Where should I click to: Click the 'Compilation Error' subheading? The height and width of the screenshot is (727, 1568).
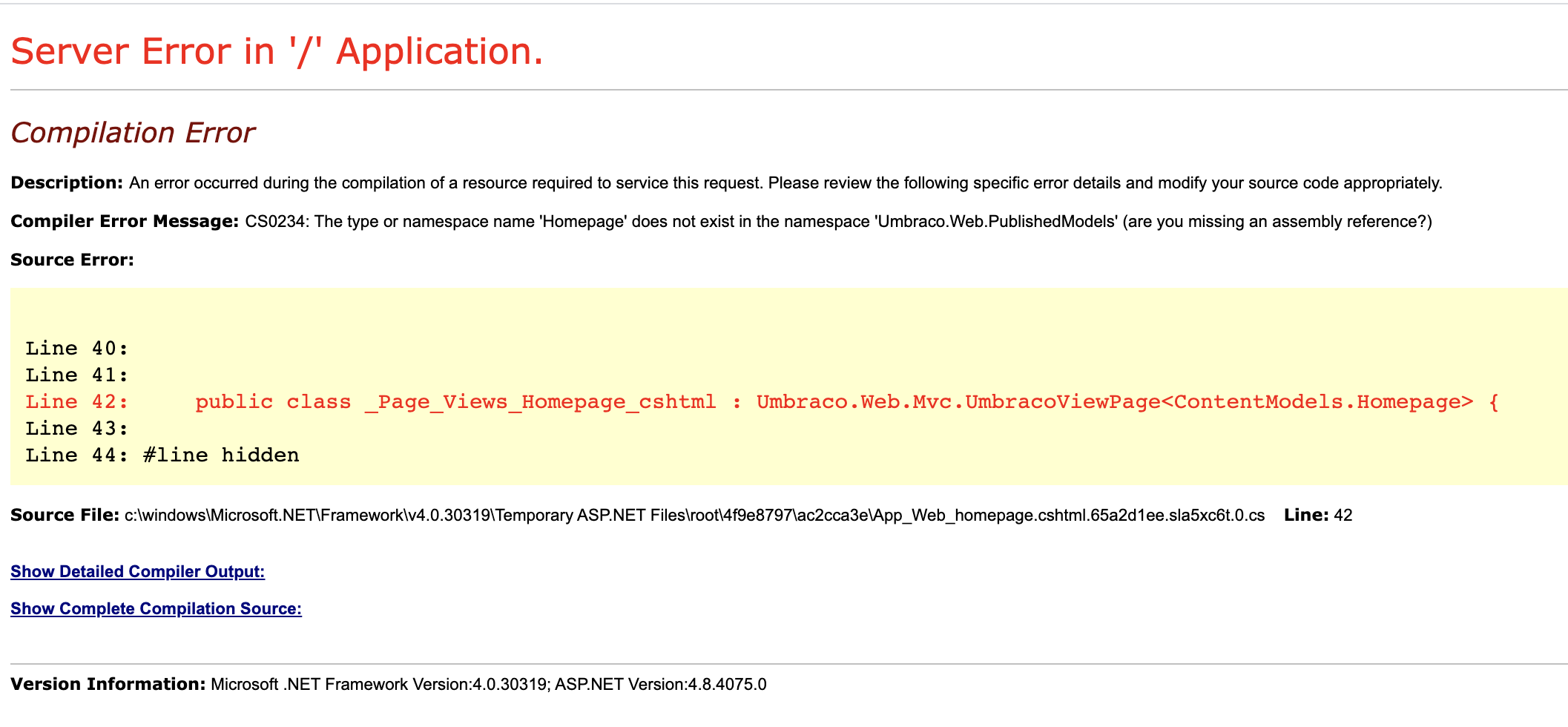[x=132, y=133]
